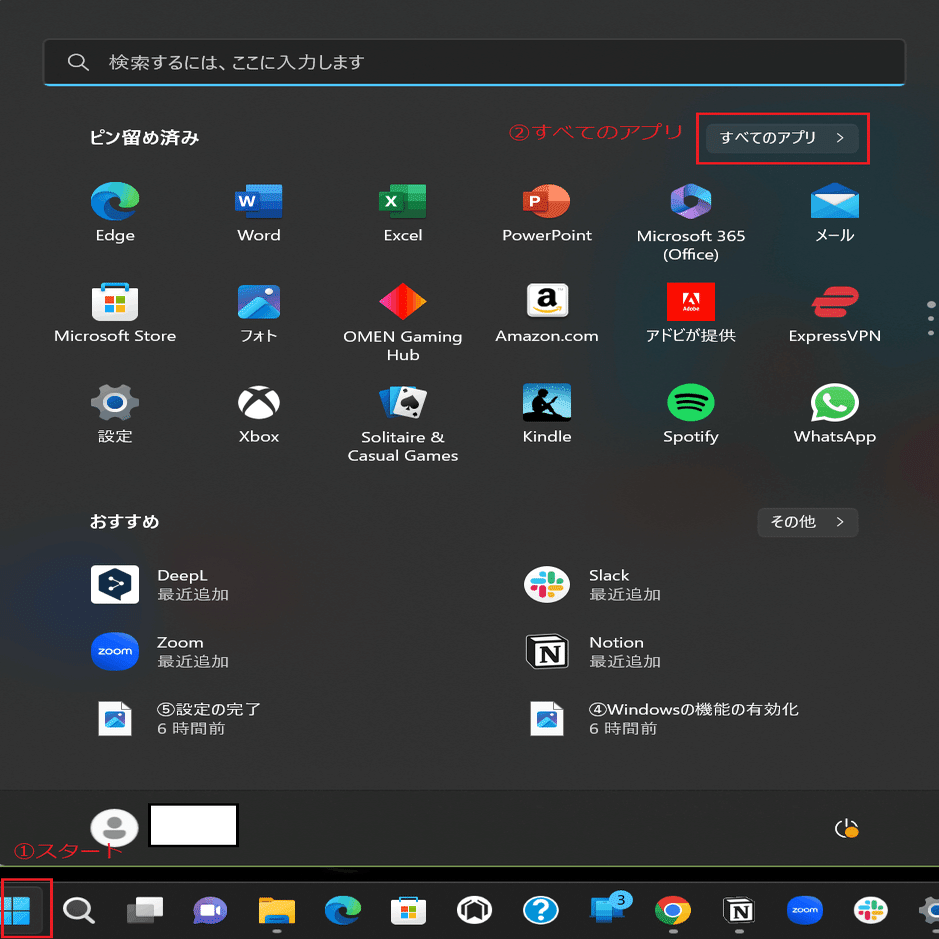Open WhatsApp

[x=834, y=413]
